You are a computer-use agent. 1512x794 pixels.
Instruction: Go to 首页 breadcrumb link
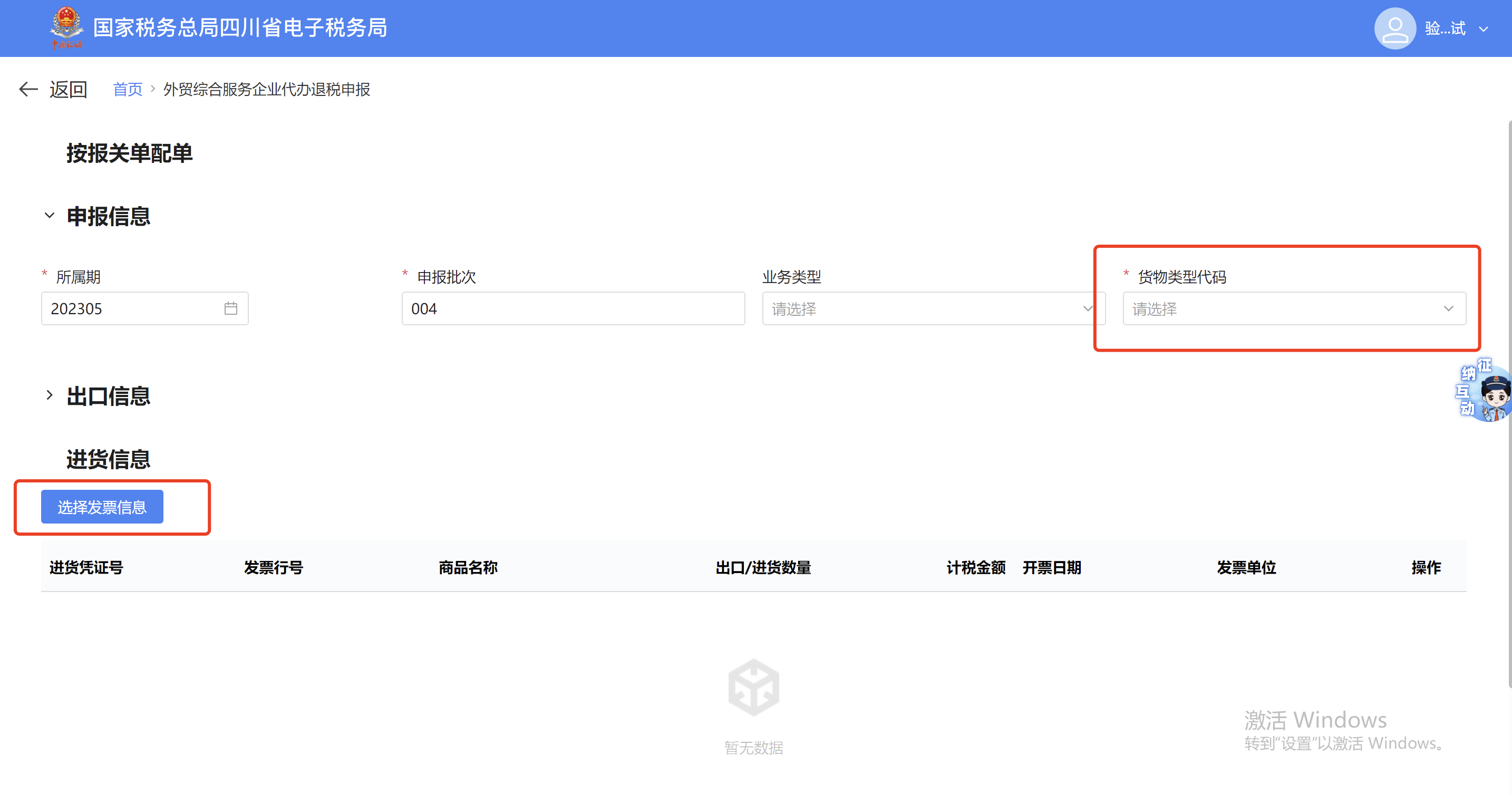pyautogui.click(x=128, y=89)
